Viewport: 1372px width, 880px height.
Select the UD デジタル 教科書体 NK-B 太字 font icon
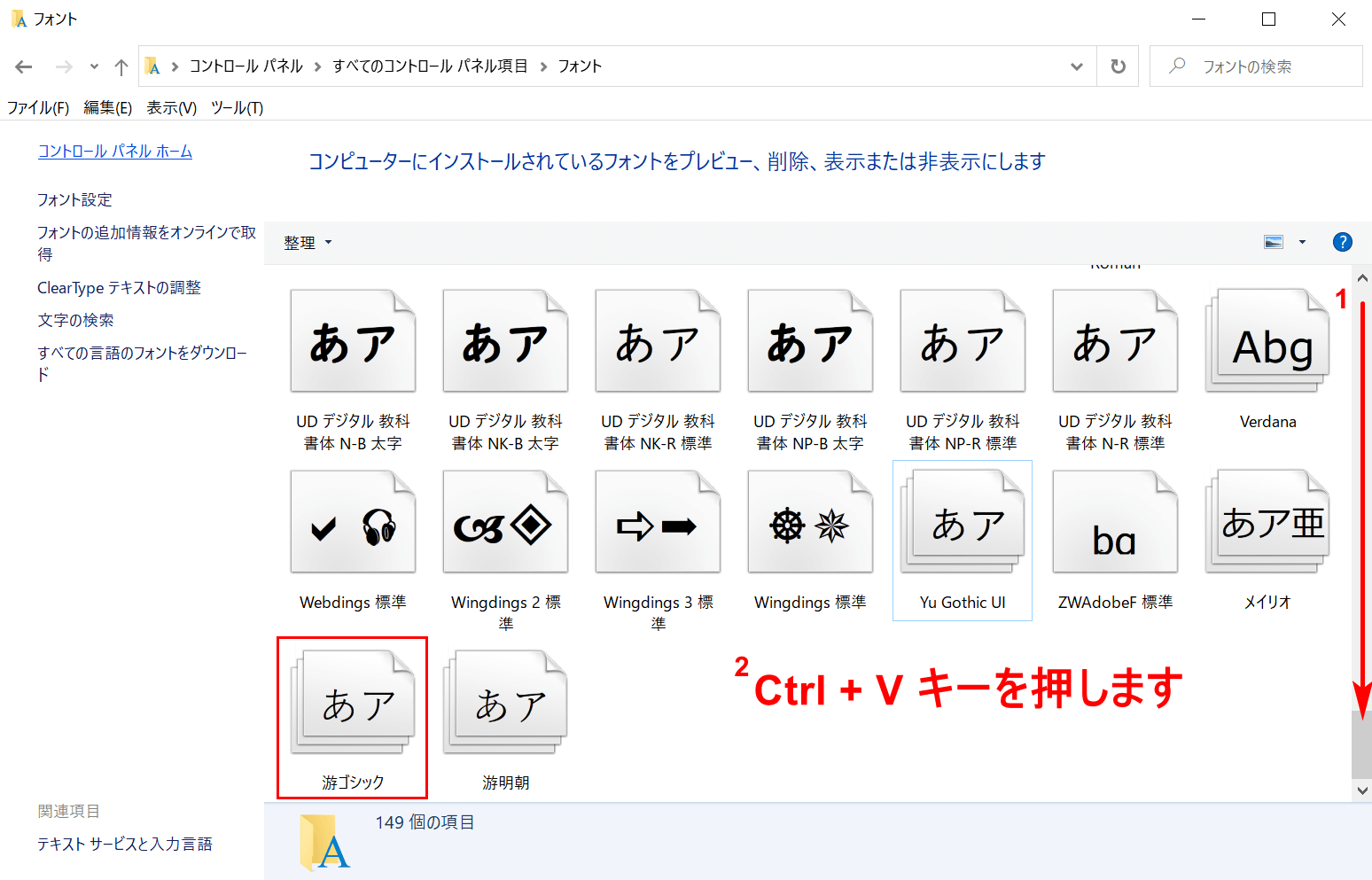pos(505,341)
